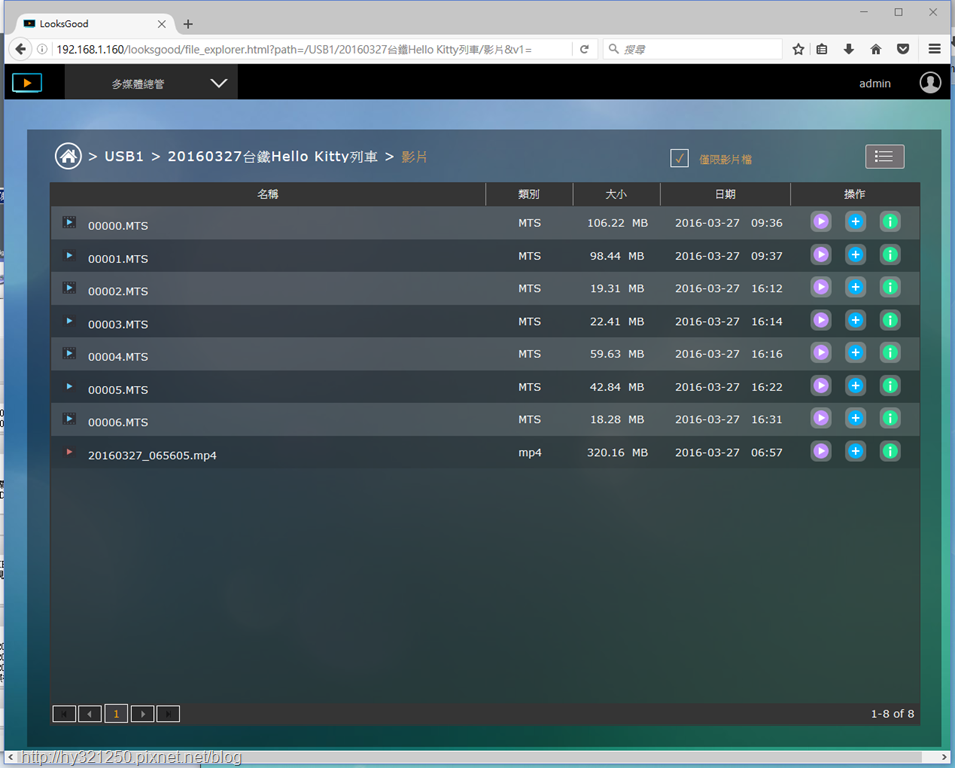Click the 影片 breadcrumb folder
The height and width of the screenshot is (768, 955).
[x=414, y=157]
